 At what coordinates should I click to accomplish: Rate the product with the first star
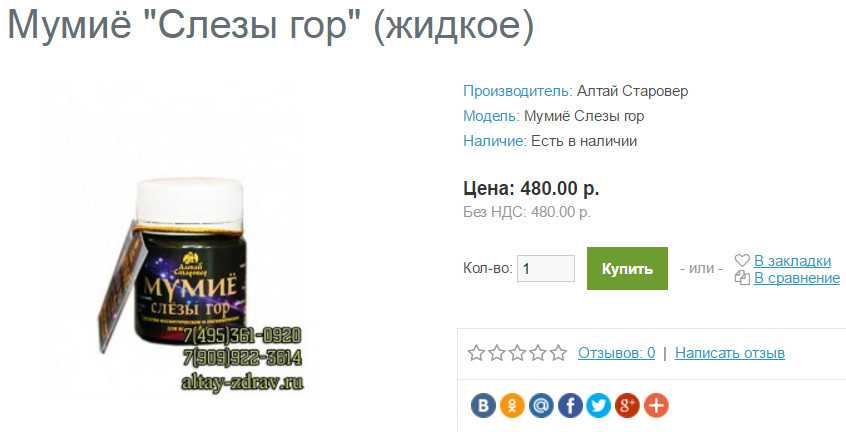coord(476,353)
